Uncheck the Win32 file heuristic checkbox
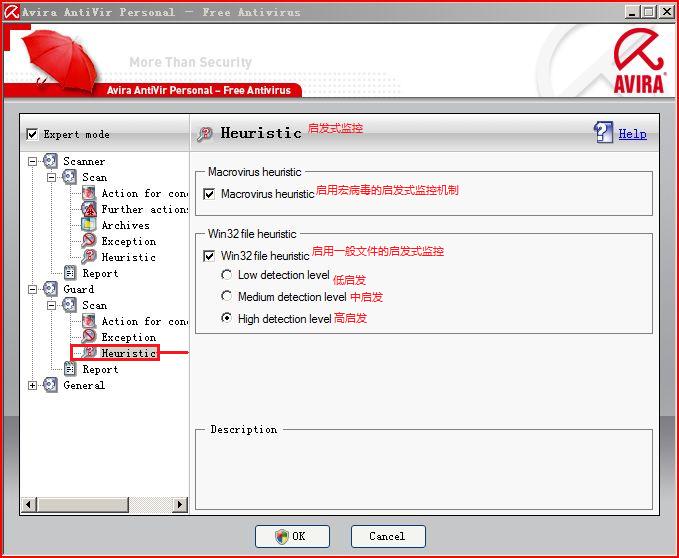This screenshot has height=558, width=679. 209,256
